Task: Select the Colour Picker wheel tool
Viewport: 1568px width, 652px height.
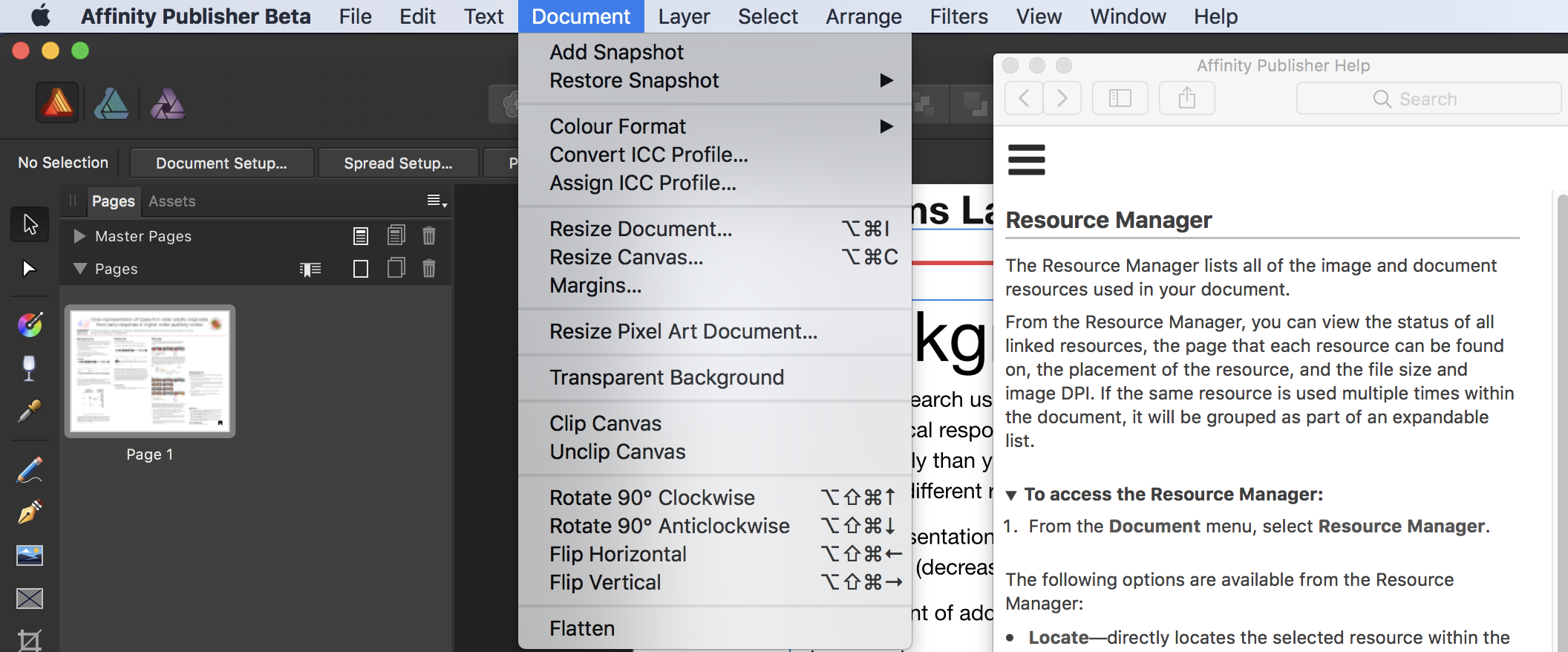Action: [30, 325]
